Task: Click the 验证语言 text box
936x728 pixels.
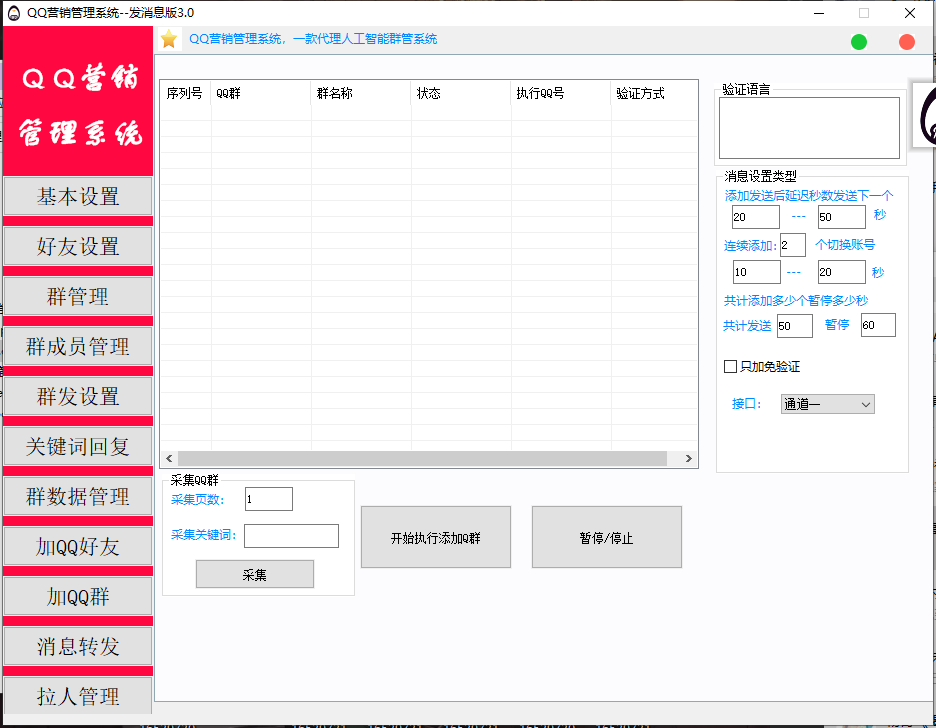Action: click(x=809, y=128)
